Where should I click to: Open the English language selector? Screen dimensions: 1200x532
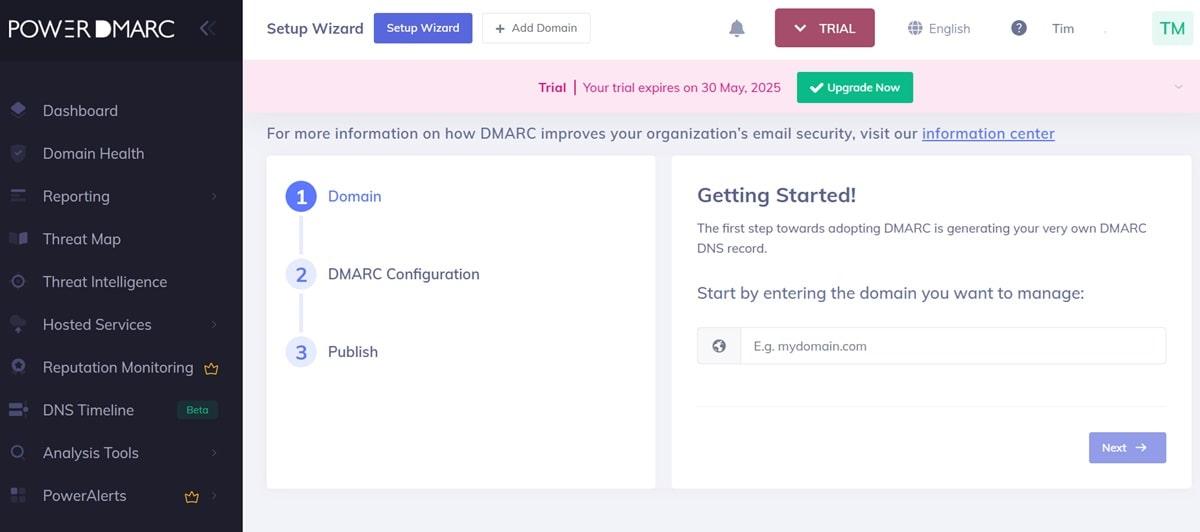coord(939,29)
